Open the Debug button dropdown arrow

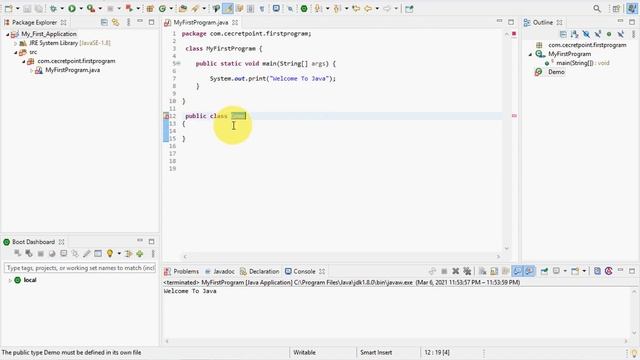[x=62, y=8]
